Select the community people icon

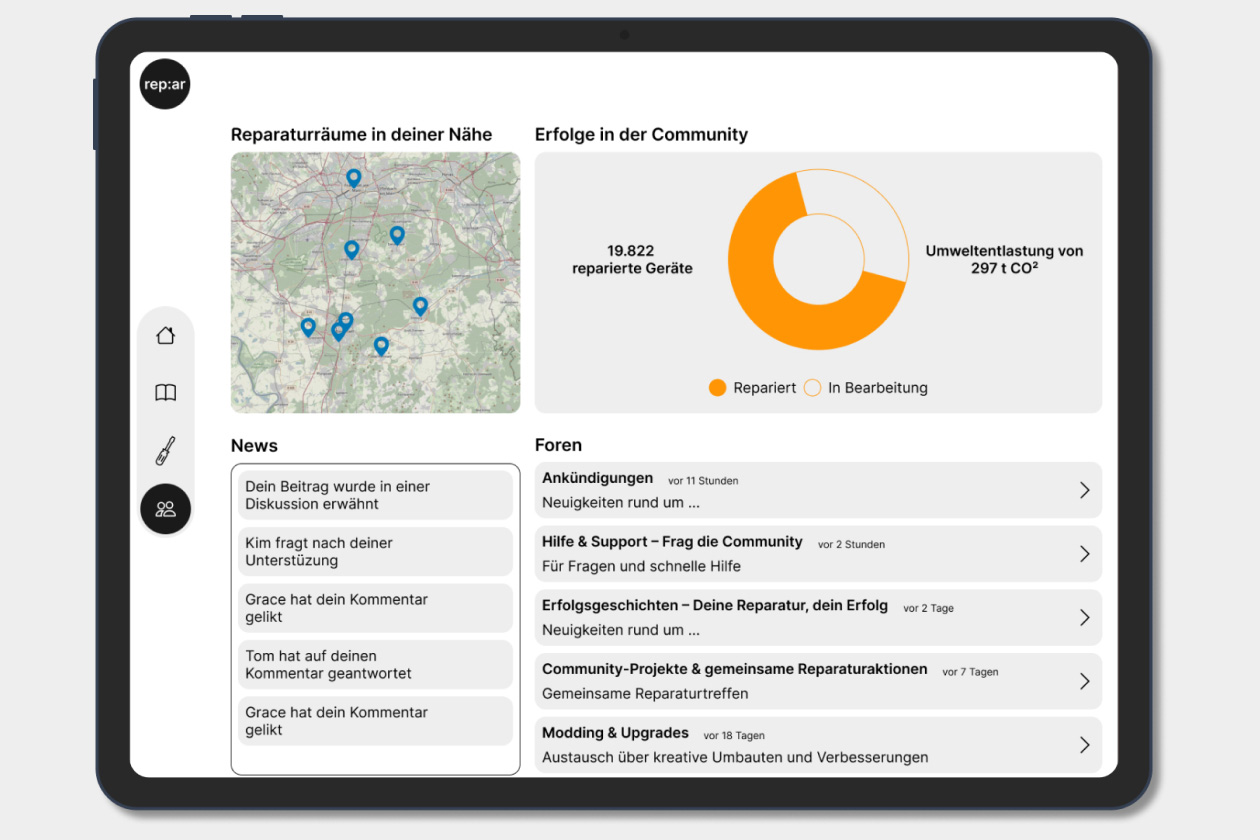[166, 509]
